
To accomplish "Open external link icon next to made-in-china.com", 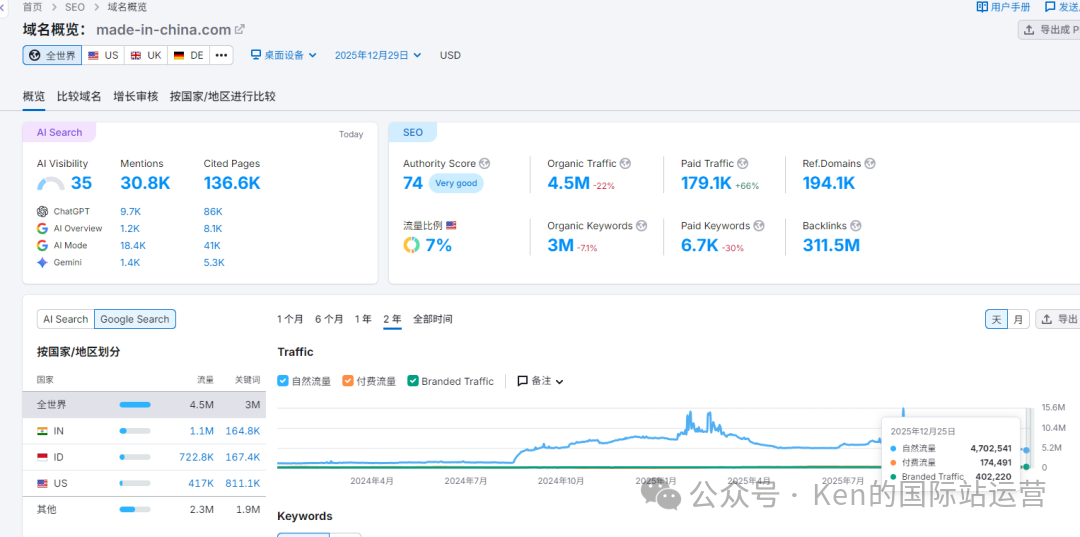I will point(240,30).
